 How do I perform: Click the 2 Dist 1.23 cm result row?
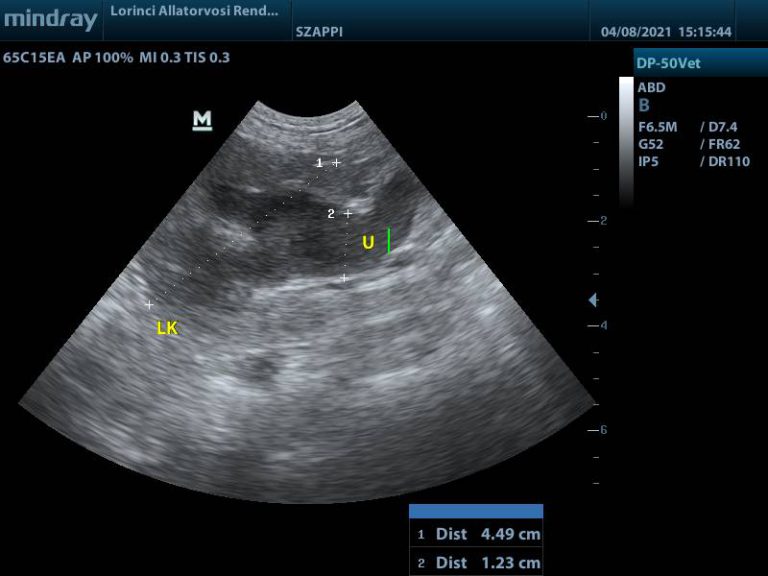click(477, 563)
